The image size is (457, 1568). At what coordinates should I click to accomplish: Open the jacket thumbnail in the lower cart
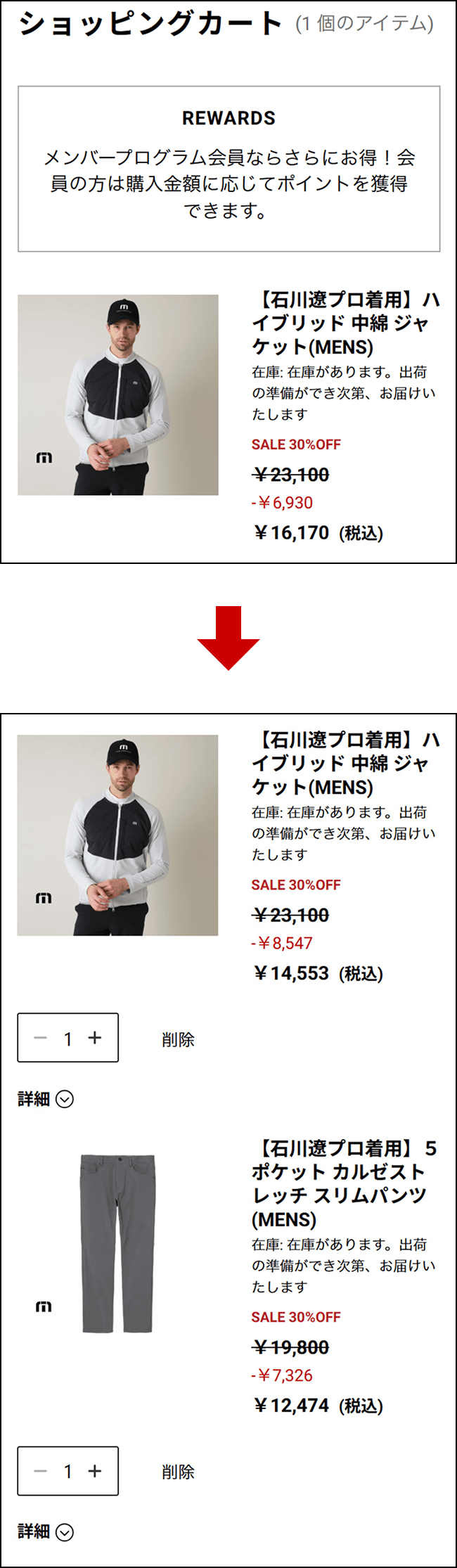coord(117,835)
